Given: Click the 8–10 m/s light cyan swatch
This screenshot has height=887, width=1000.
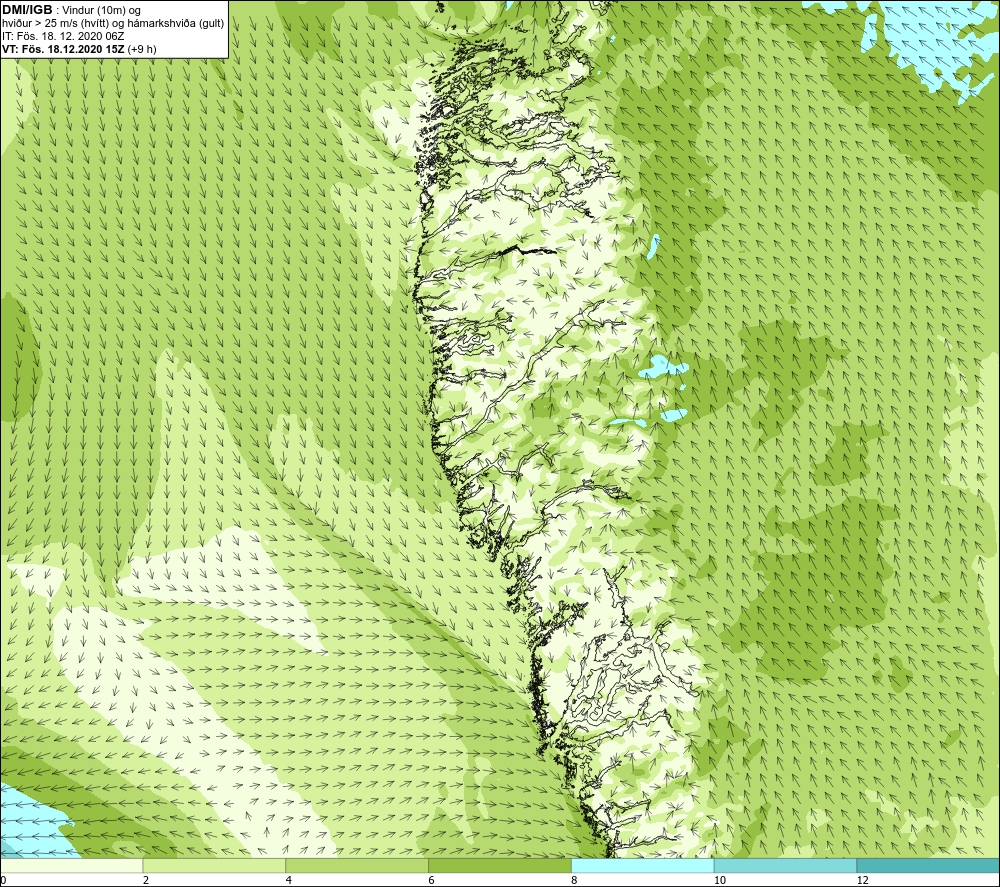Looking at the screenshot, I should (643, 865).
